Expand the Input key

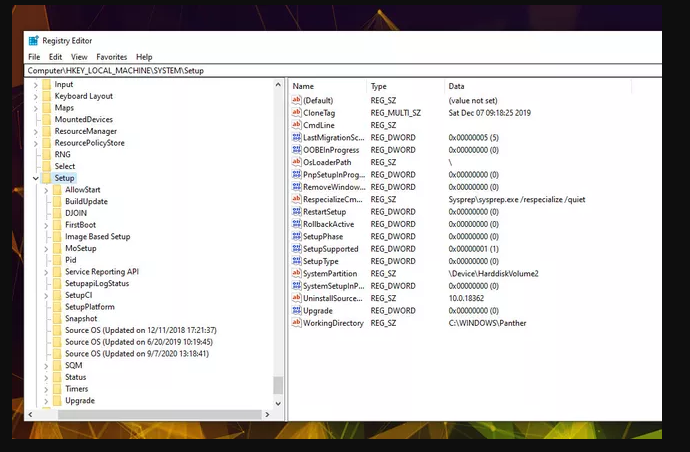[x=36, y=85]
